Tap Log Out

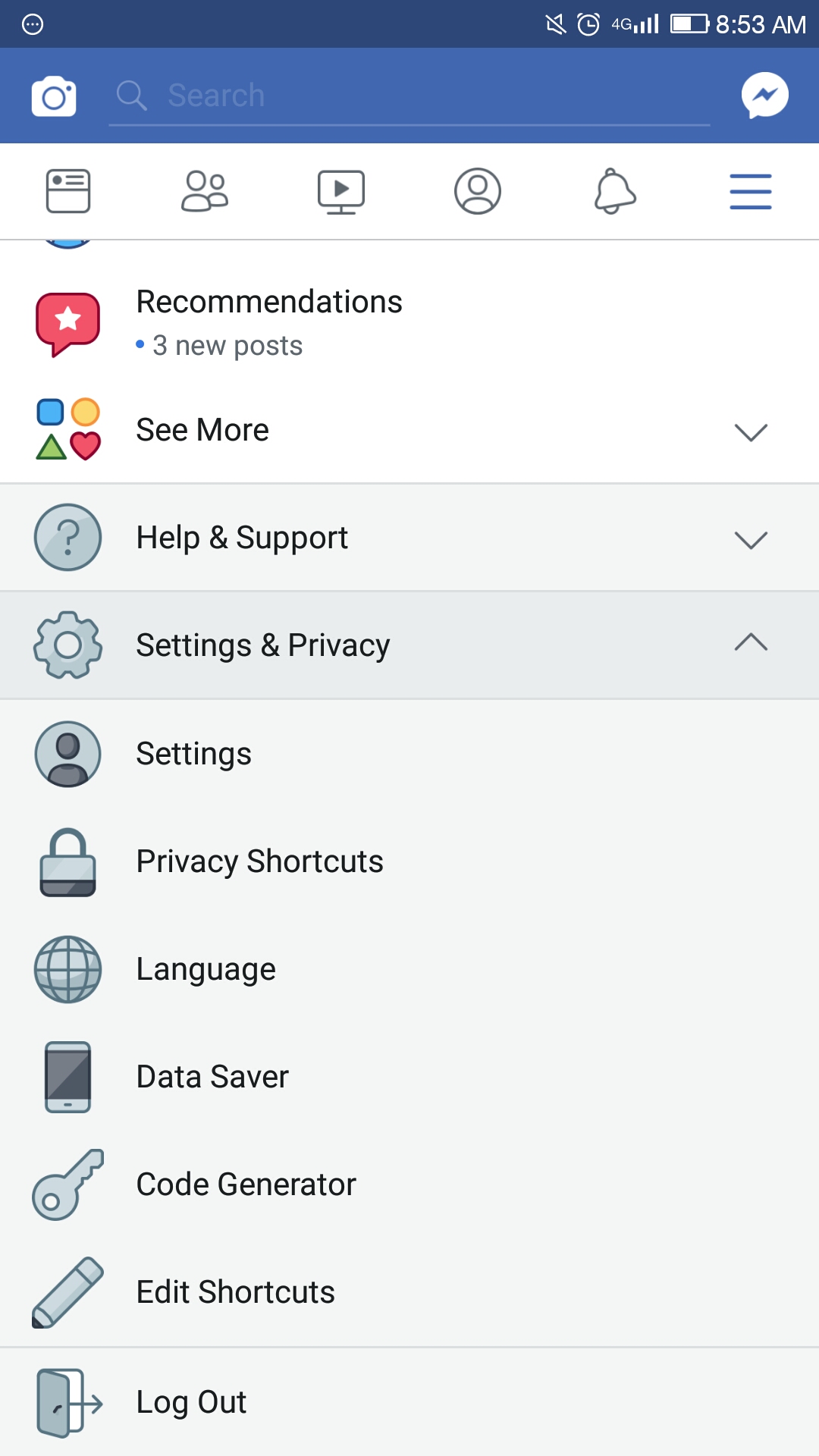pos(191,1402)
